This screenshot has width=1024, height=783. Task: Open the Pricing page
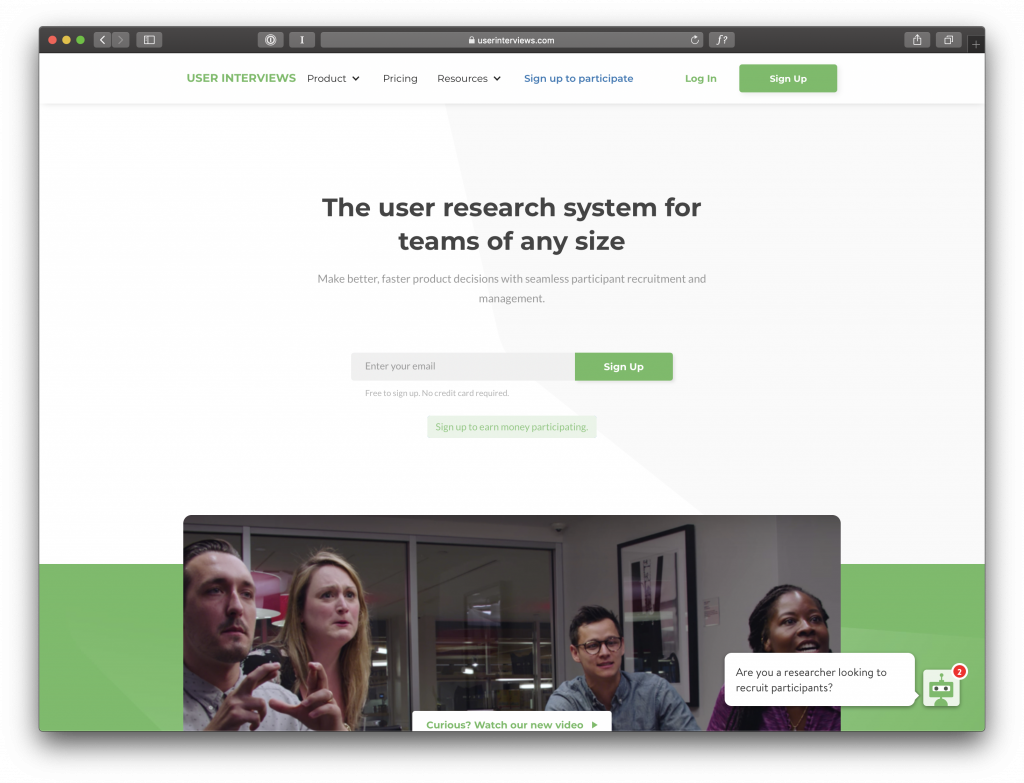pos(400,78)
